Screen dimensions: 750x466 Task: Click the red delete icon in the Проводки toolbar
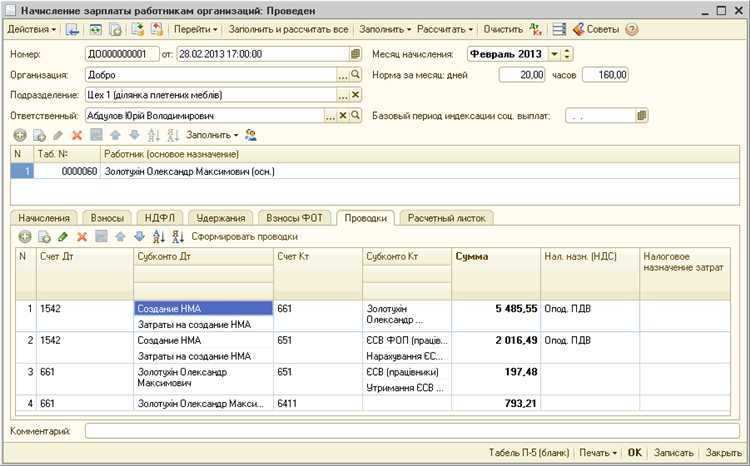tap(80, 237)
